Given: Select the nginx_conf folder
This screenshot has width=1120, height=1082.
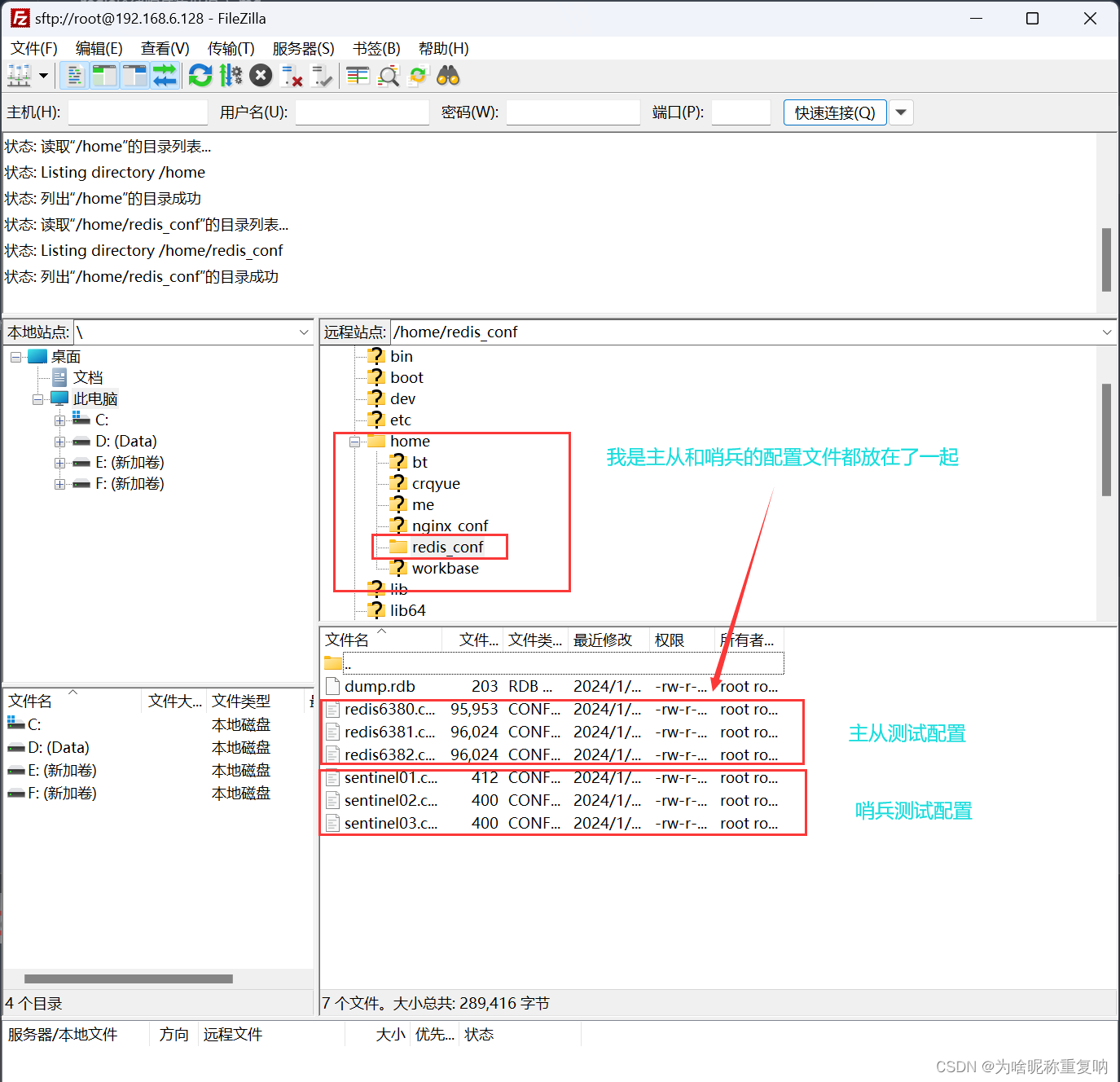Looking at the screenshot, I should [450, 526].
